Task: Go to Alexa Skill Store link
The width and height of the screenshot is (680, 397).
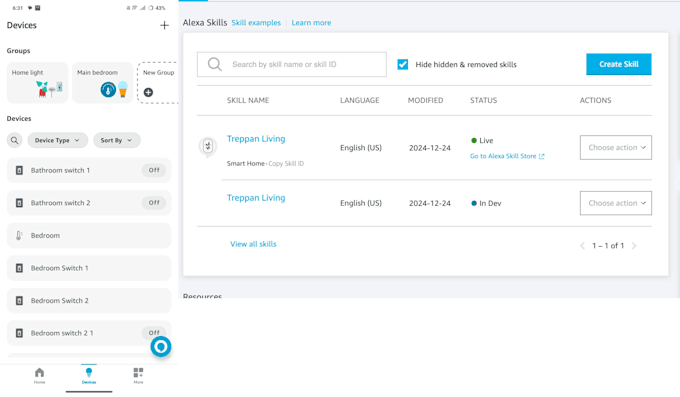Action: (507, 156)
